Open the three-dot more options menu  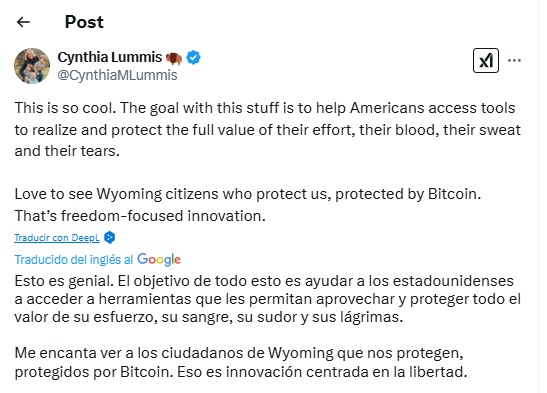coord(514,61)
